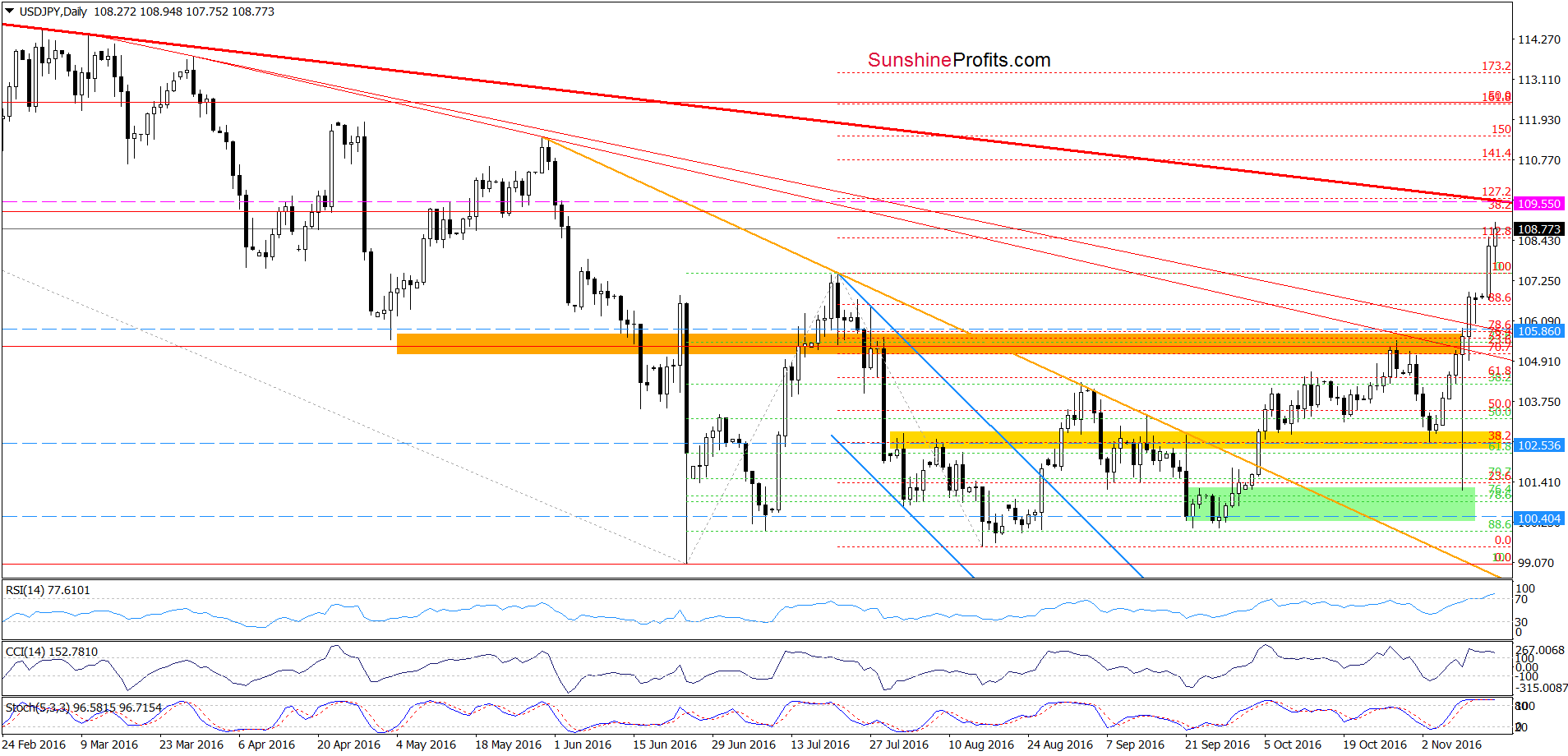
Task: Click the 2 Nov 2016 date label
Action: point(1451,744)
